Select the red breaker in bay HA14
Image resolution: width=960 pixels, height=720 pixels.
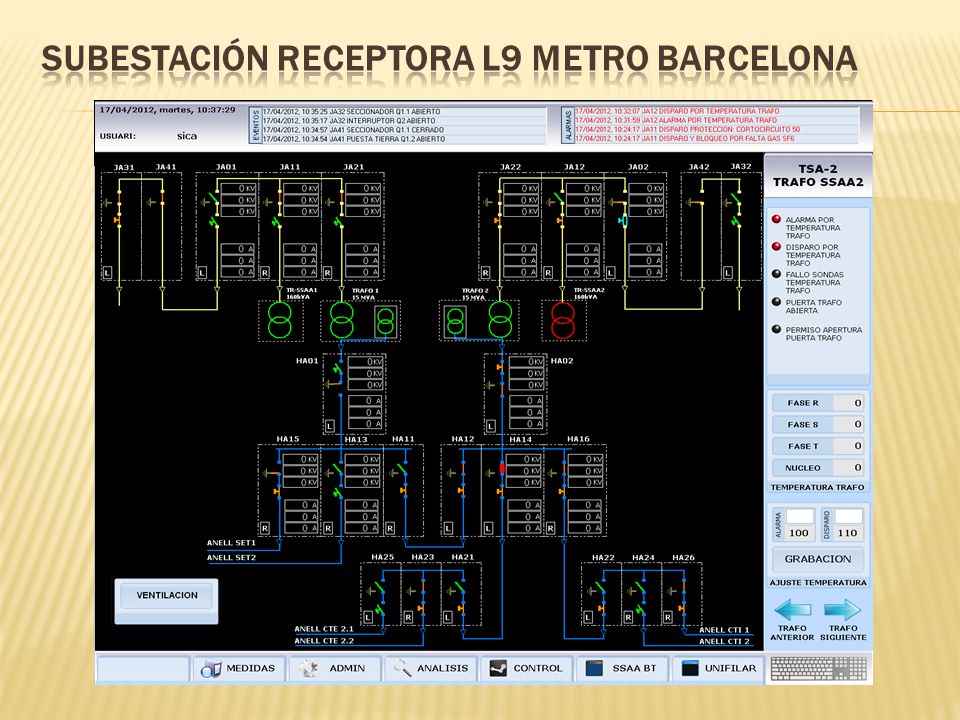coord(502,468)
